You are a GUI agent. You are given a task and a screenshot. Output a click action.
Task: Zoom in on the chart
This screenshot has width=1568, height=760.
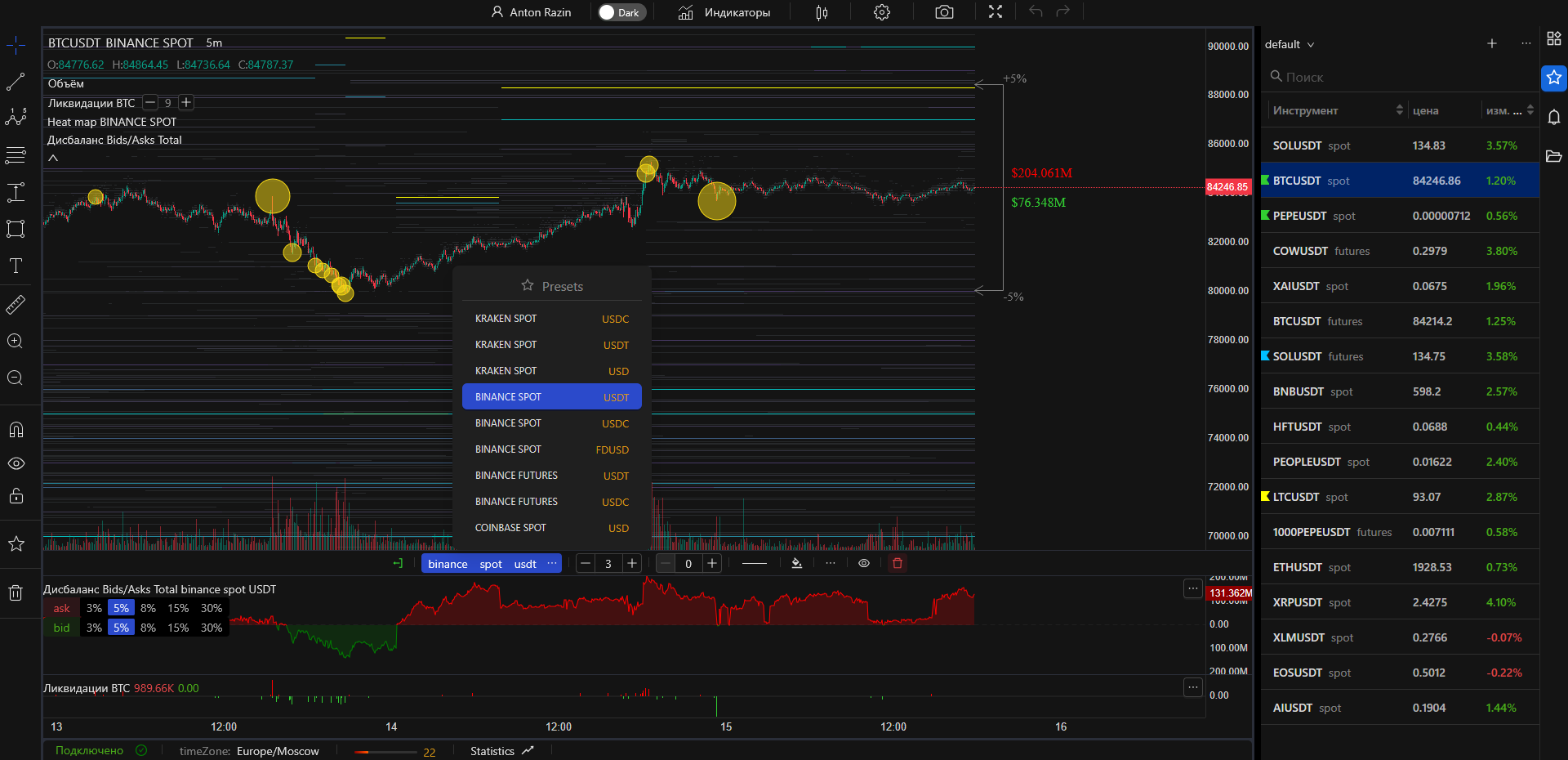click(16, 342)
